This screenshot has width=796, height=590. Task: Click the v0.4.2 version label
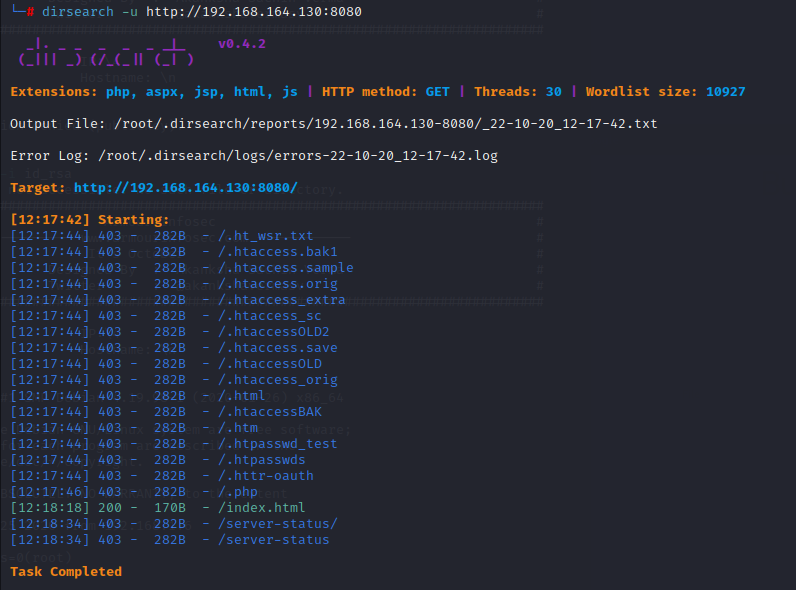click(x=242, y=44)
